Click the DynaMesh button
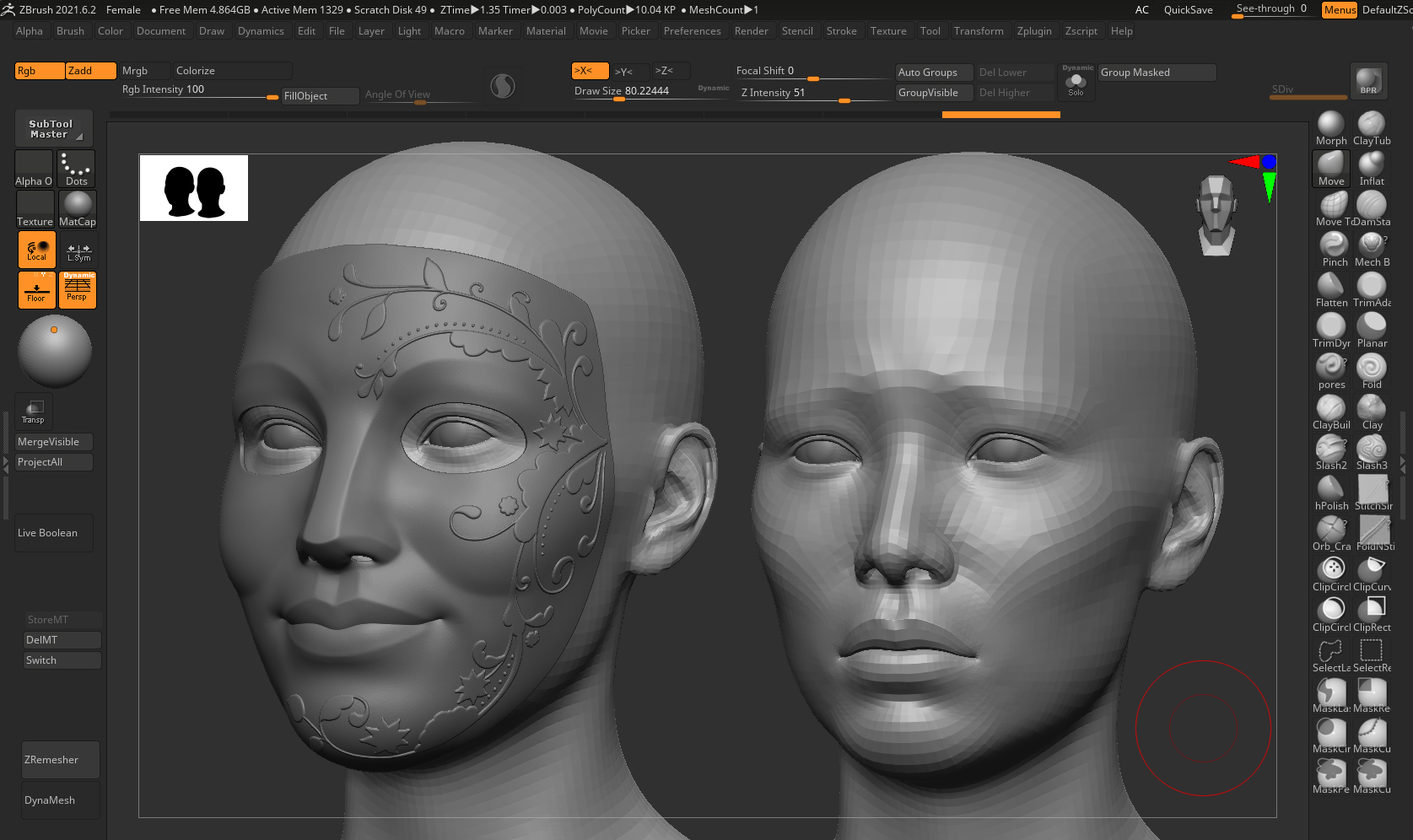Screen dimensions: 1413x840 pos(61,800)
